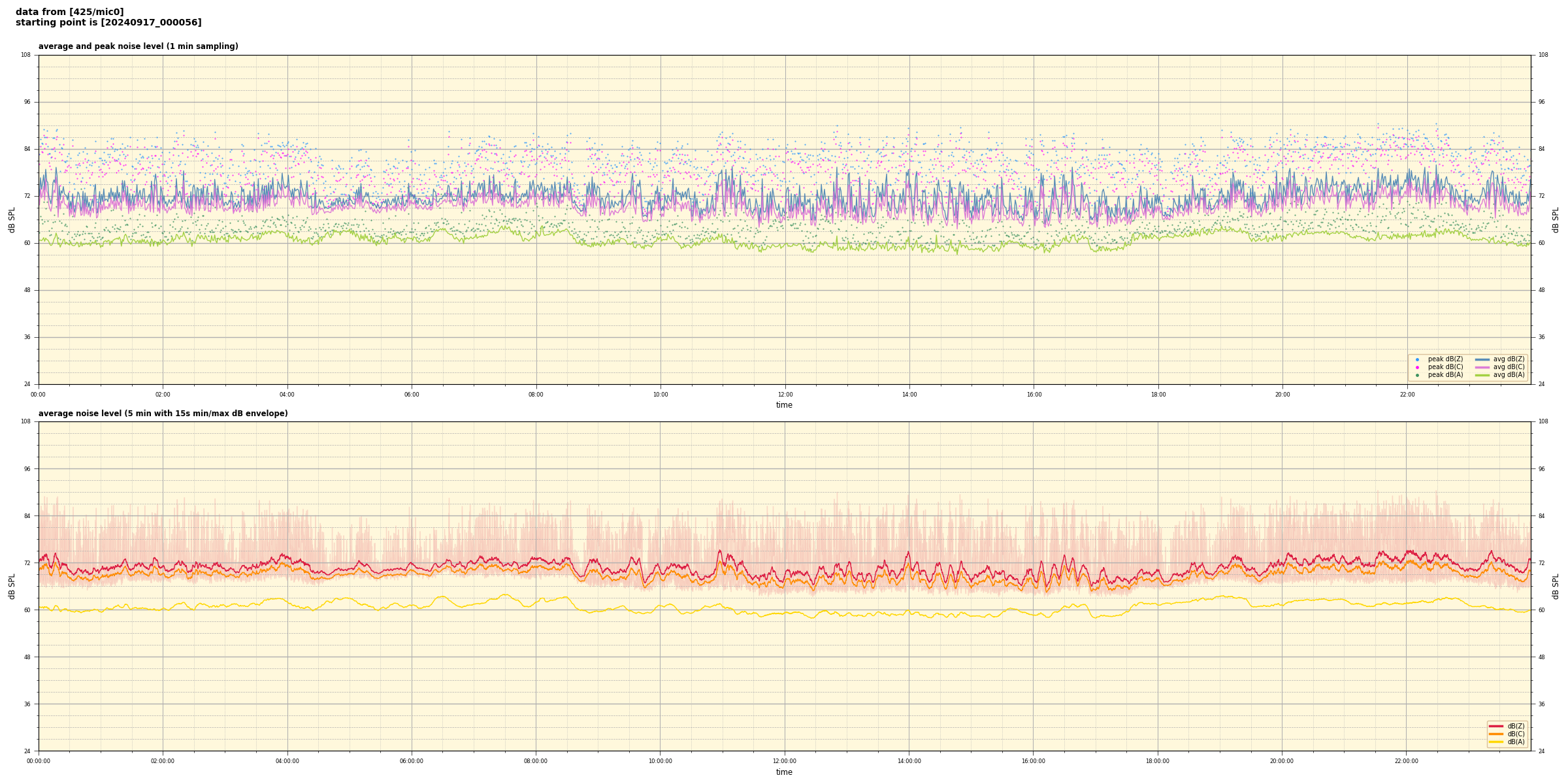Click the peak dB(A) legend marker
Viewport: 1568px width, 784px height.
pyautogui.click(x=1417, y=375)
